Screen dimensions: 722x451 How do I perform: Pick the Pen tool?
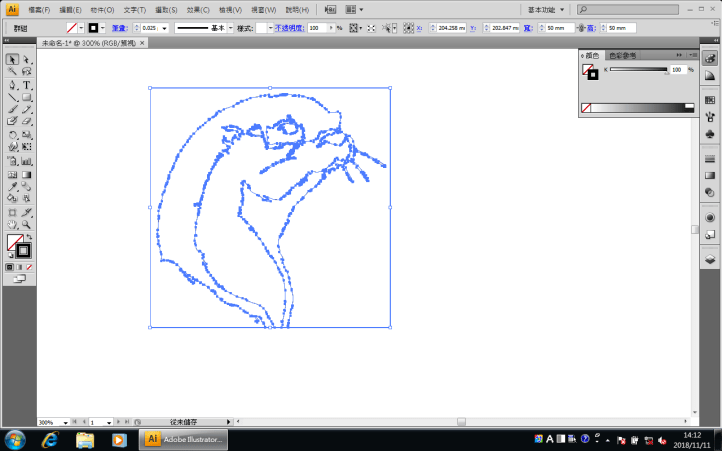12,85
